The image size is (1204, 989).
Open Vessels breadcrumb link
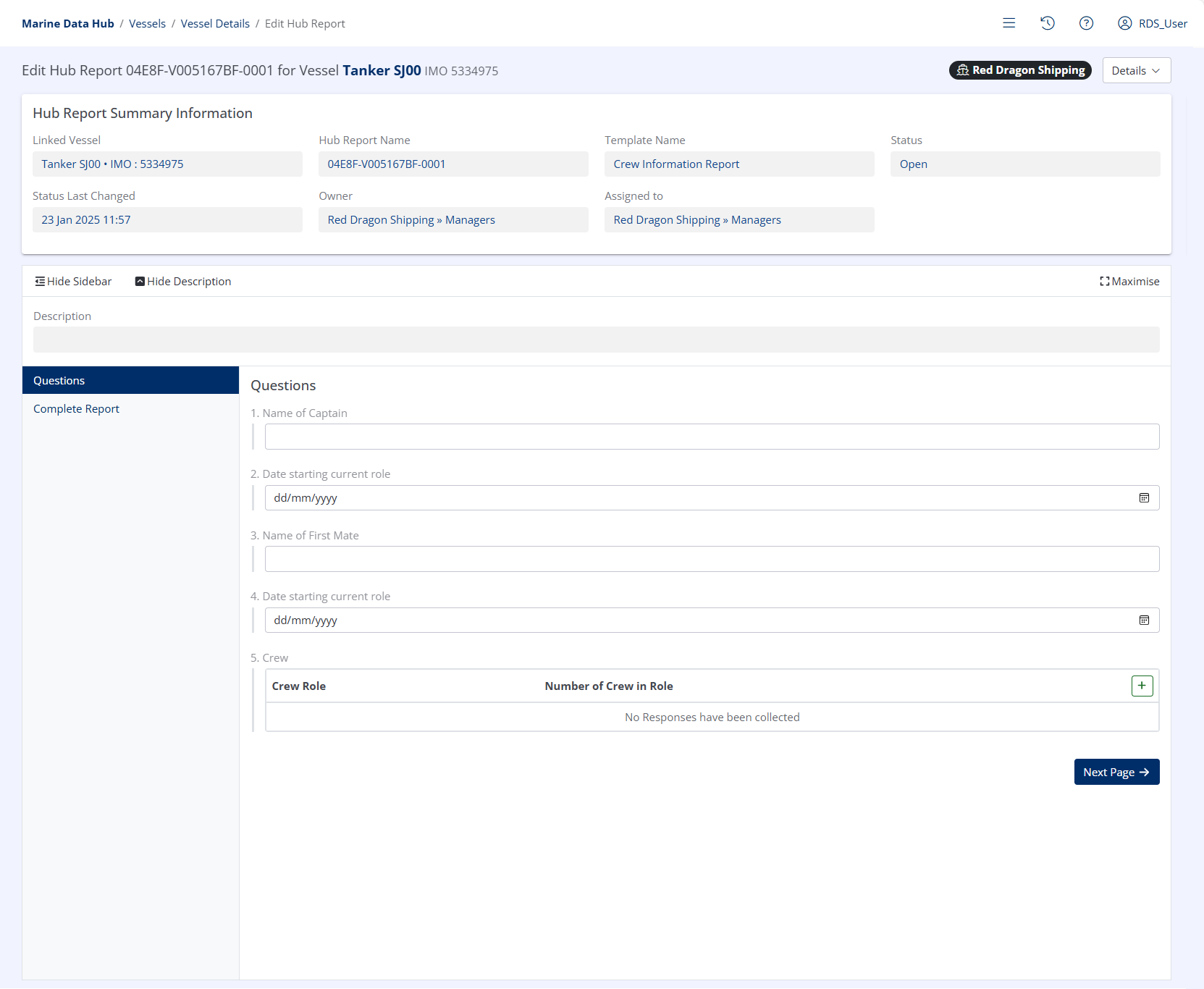(x=147, y=24)
